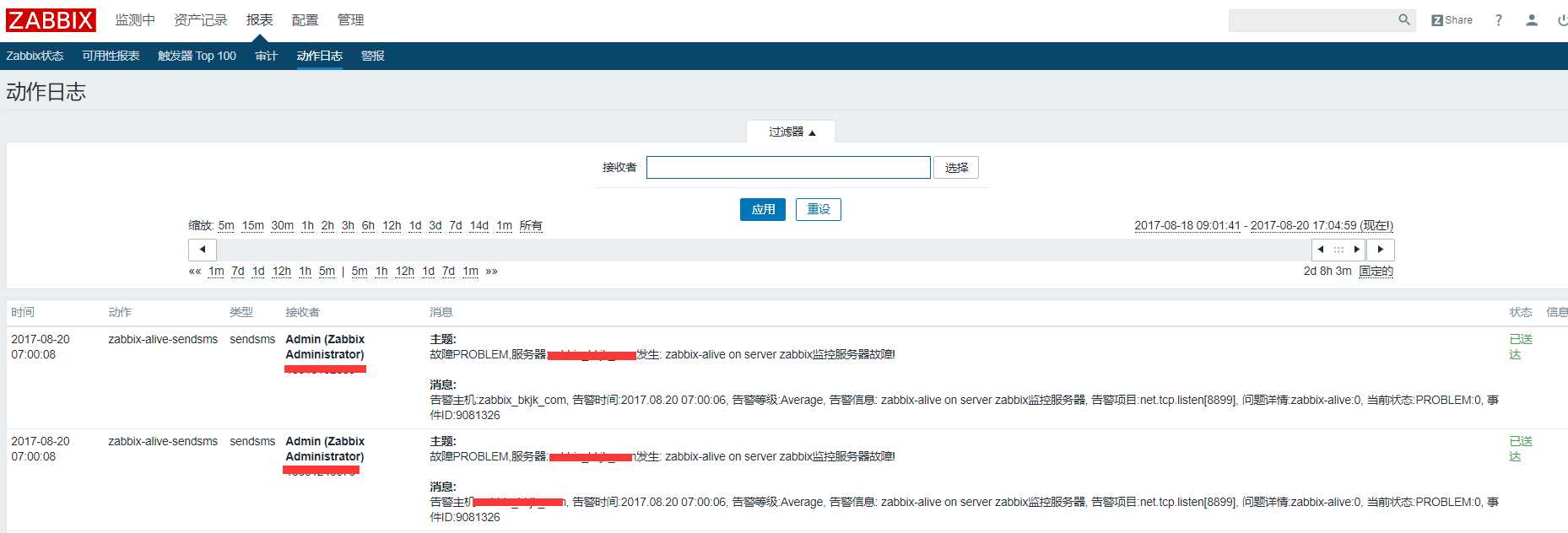This screenshot has width=1568, height=533.
Task: Click the 重设 button
Action: click(819, 209)
